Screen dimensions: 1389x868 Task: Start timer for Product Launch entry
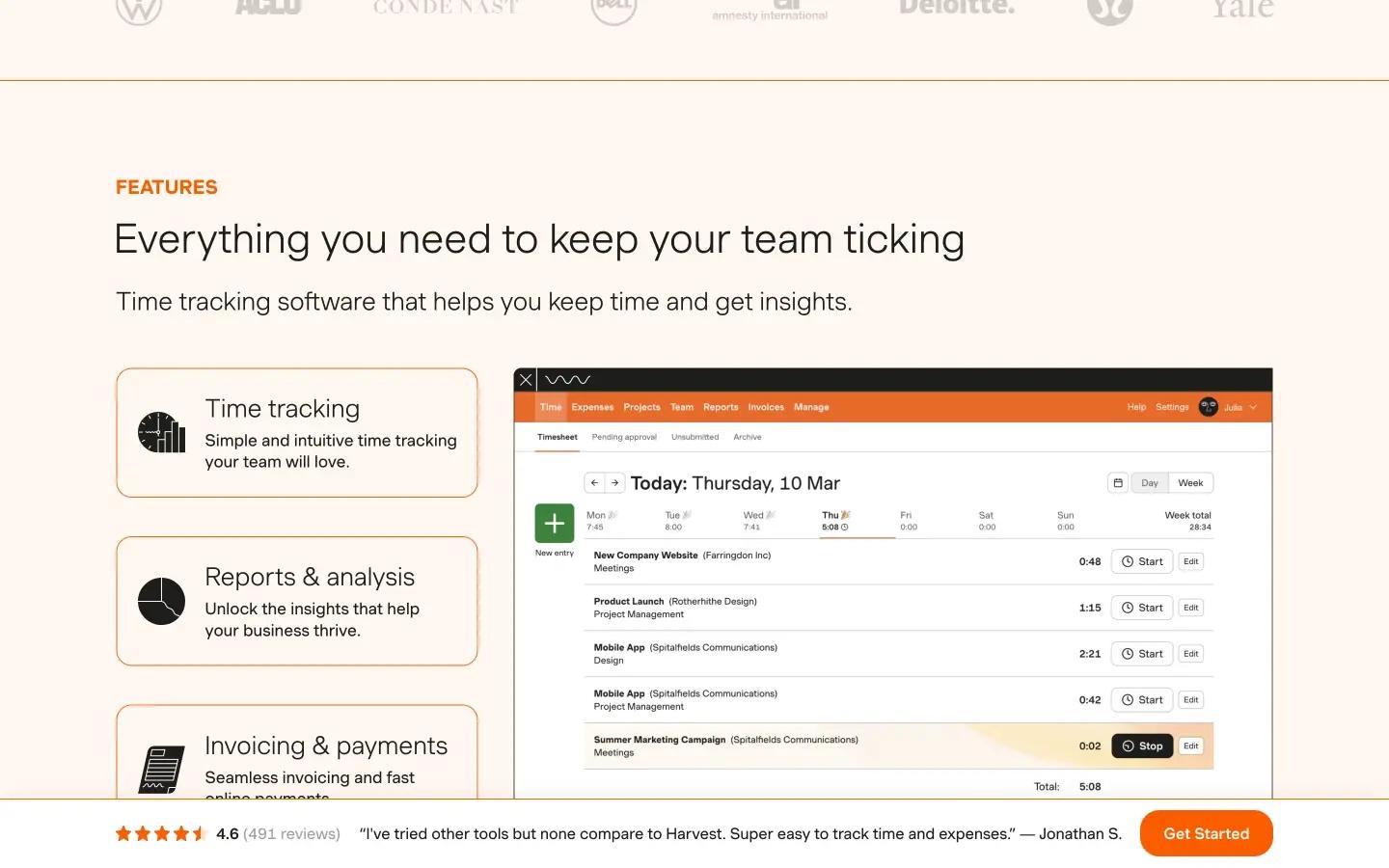1142,608
